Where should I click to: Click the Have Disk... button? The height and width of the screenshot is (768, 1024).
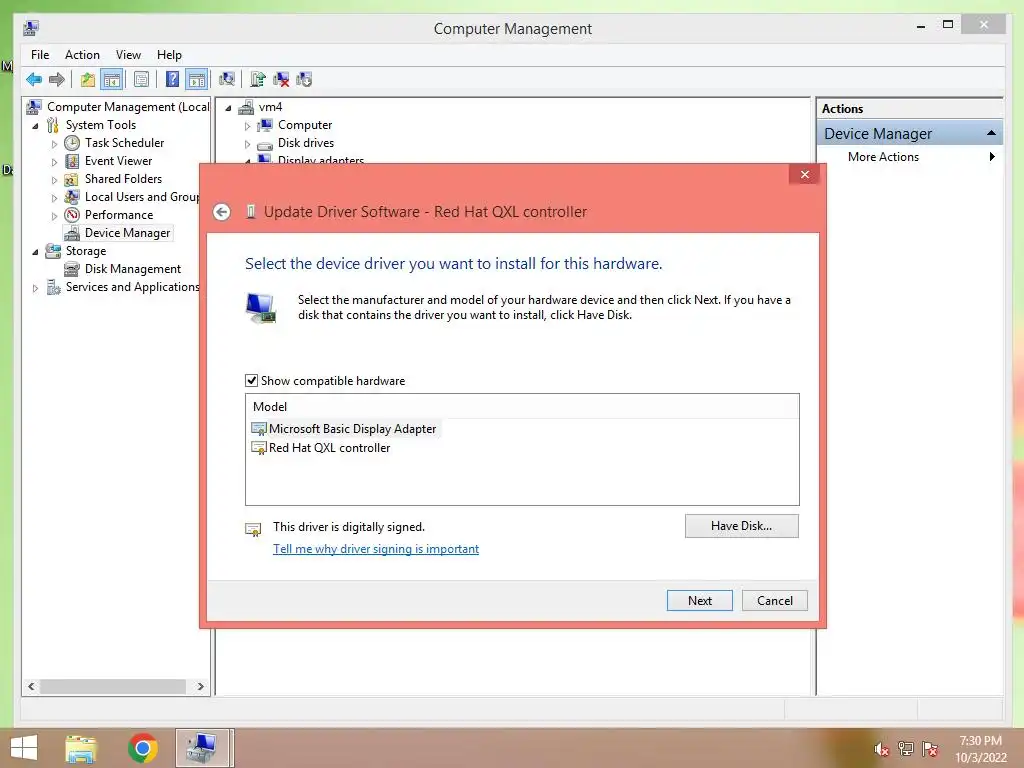pyautogui.click(x=741, y=526)
